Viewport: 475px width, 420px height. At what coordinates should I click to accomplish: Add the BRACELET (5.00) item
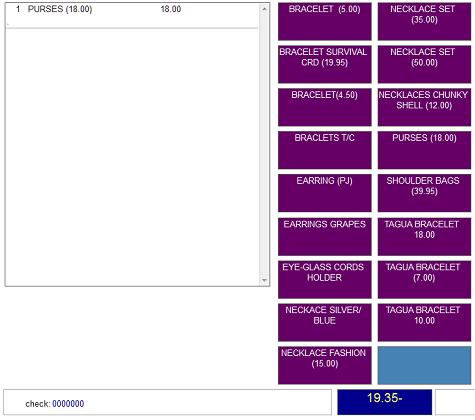point(325,22)
